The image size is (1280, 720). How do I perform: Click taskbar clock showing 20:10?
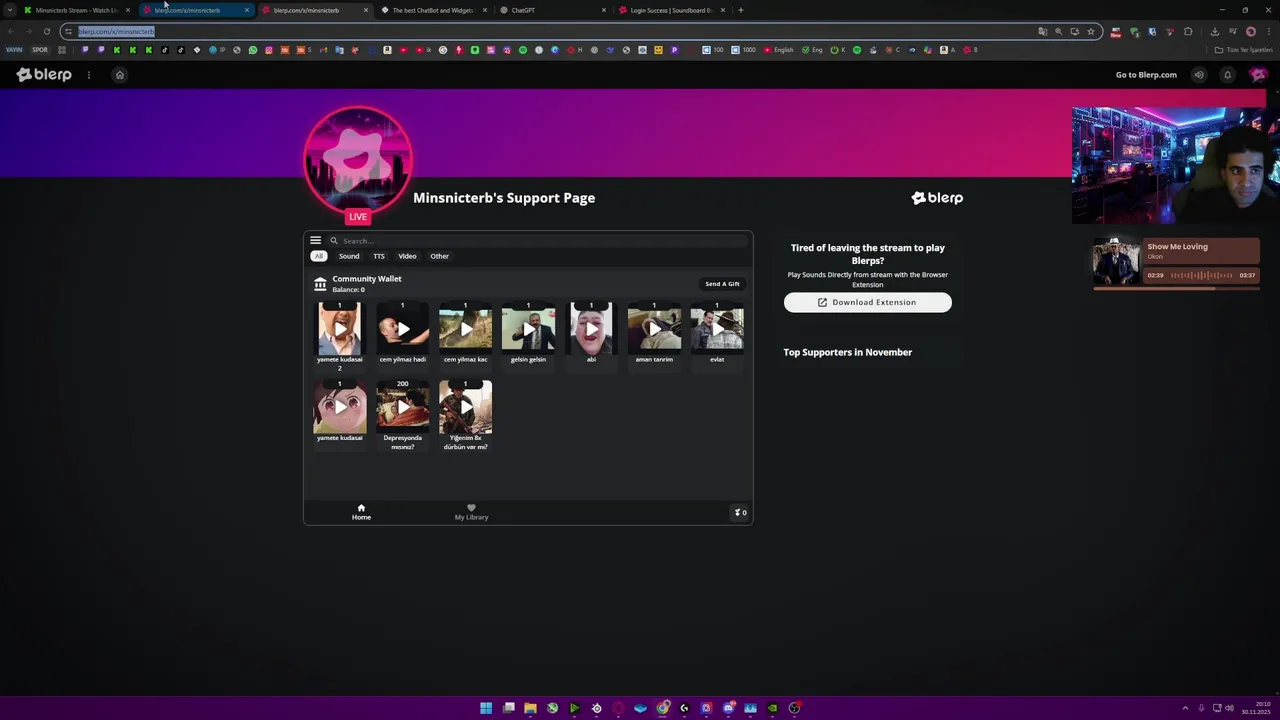(x=1256, y=708)
